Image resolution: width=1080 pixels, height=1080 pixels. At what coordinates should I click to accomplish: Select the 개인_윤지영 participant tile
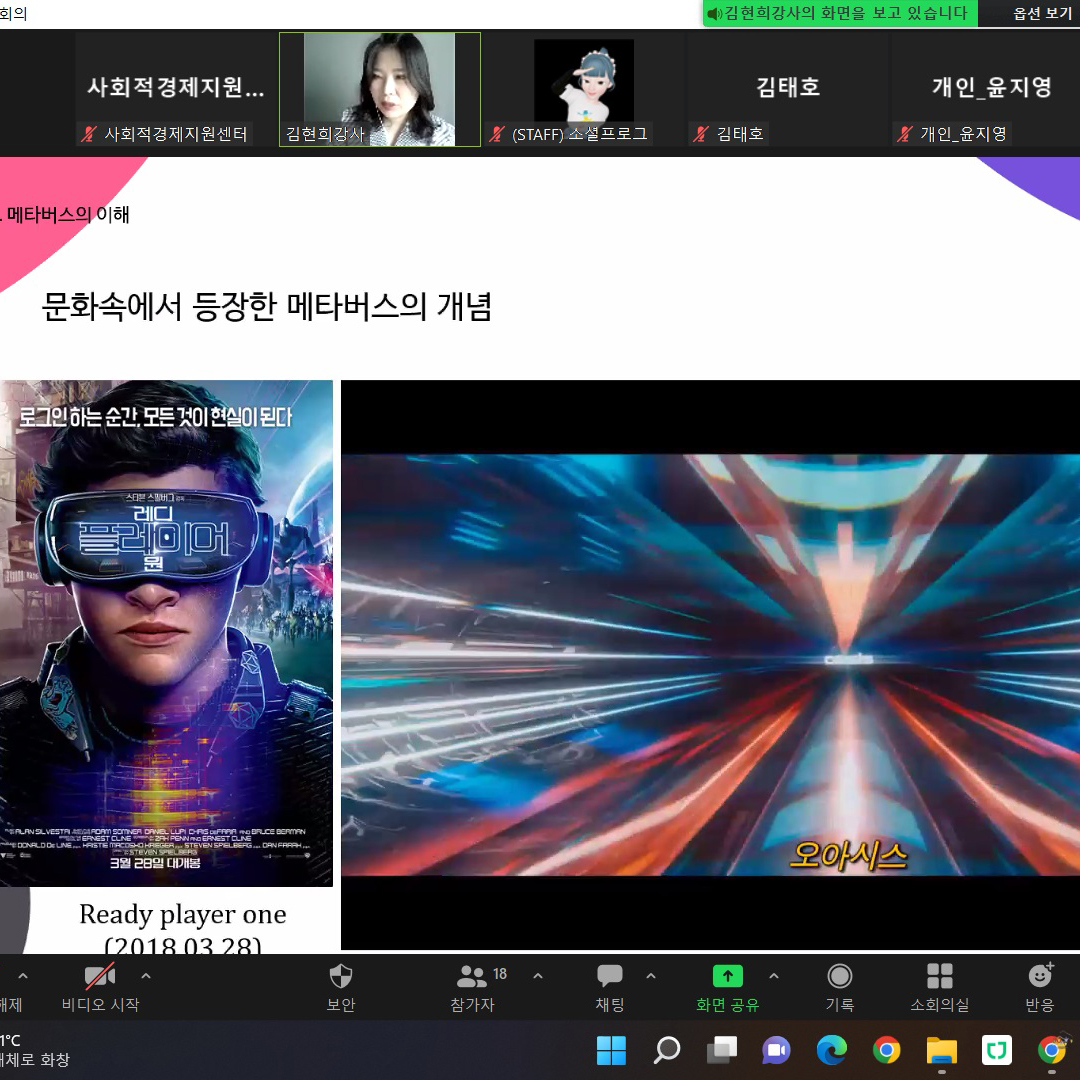click(986, 90)
